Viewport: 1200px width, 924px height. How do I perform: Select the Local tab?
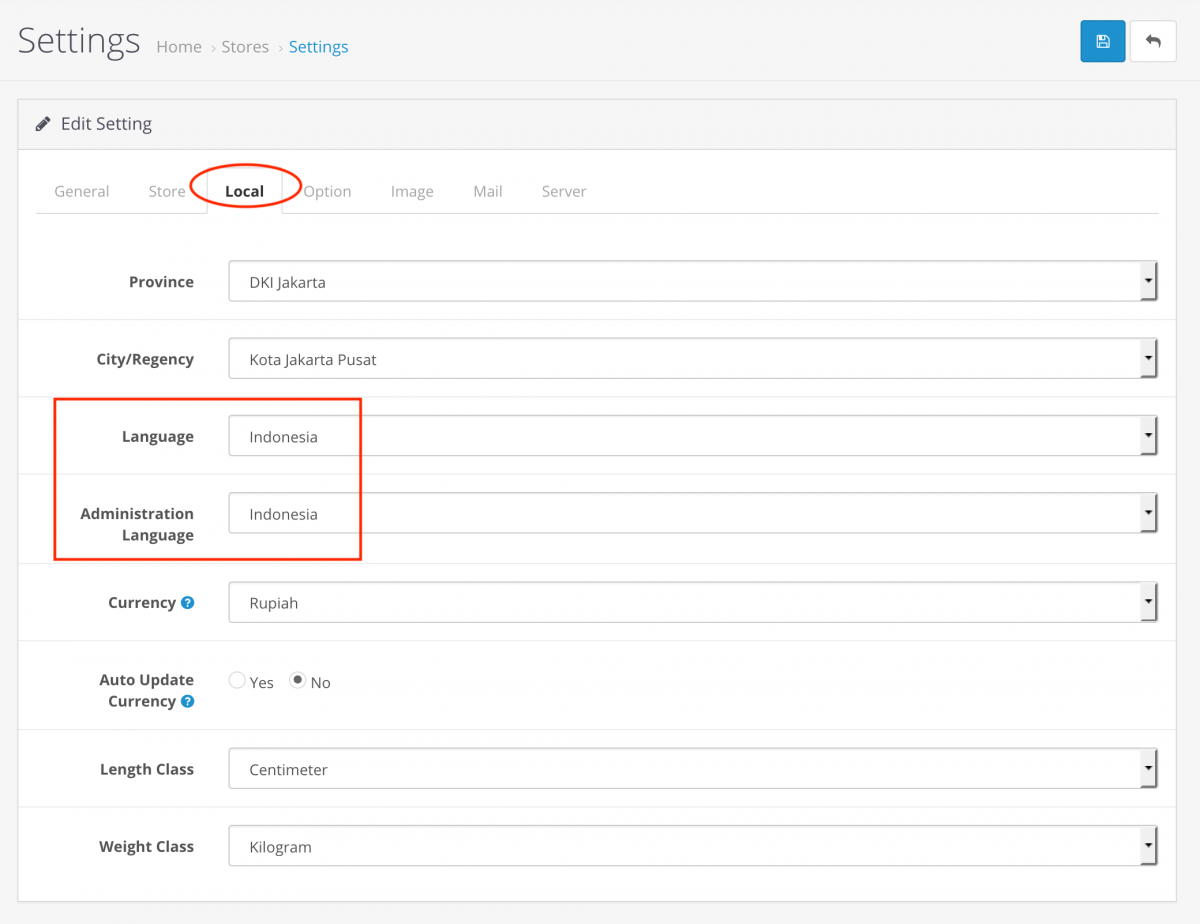coord(245,191)
